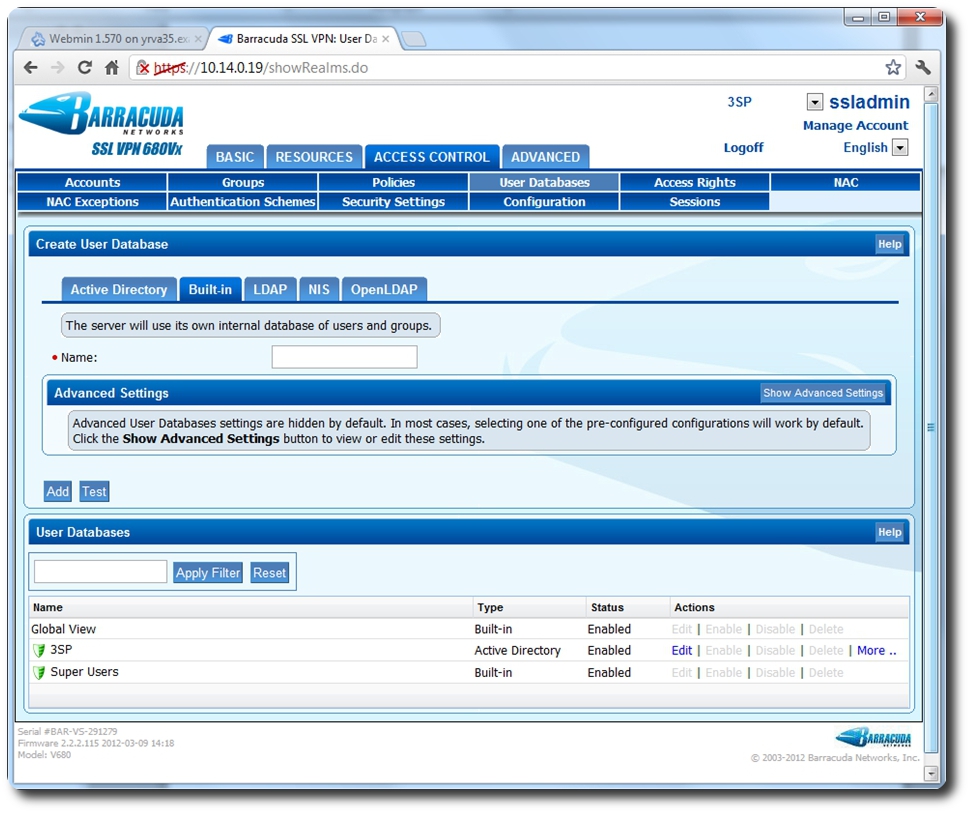This screenshot has width=970, height=813.
Task: Switch to the Webmin 1.570 tab
Action: tap(113, 39)
